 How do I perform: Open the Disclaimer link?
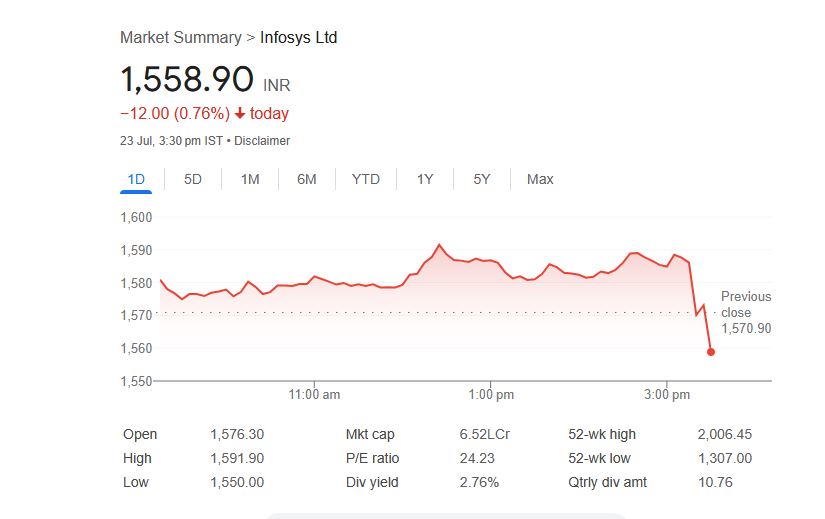[x=262, y=141]
